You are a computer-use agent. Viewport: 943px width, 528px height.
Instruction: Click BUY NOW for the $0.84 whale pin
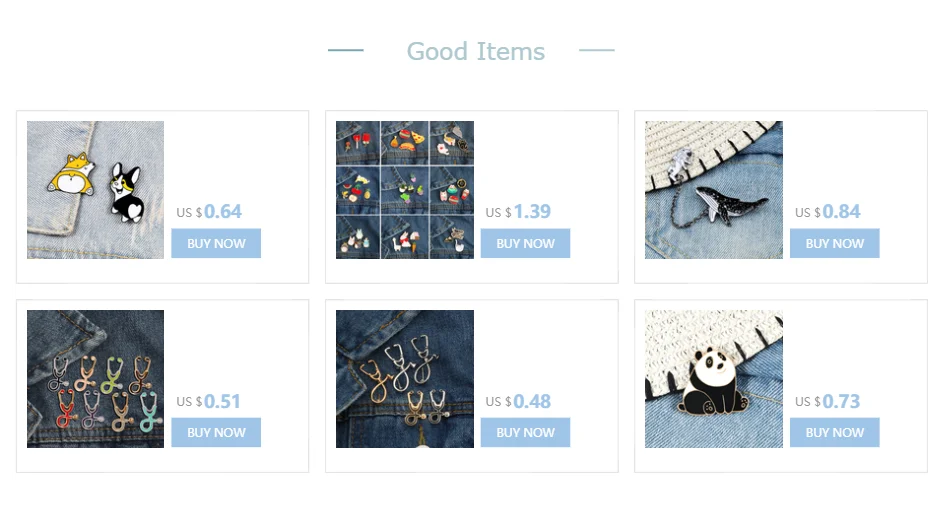tap(835, 243)
